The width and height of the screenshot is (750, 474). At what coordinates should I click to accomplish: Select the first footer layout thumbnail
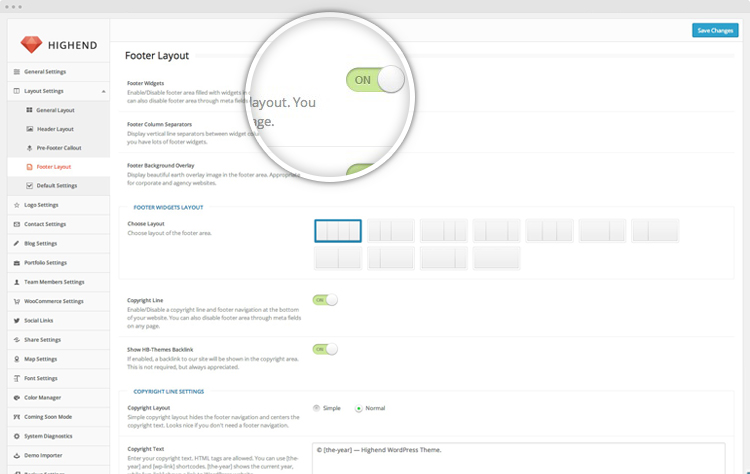[338, 231]
